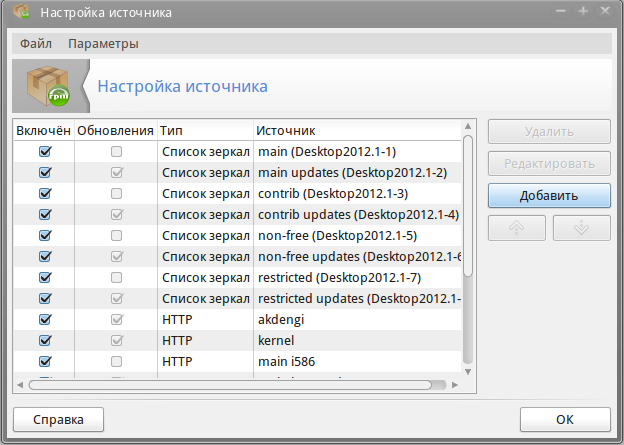624x445 pixels.
Task: Click the Редактировать button
Action: [549, 164]
